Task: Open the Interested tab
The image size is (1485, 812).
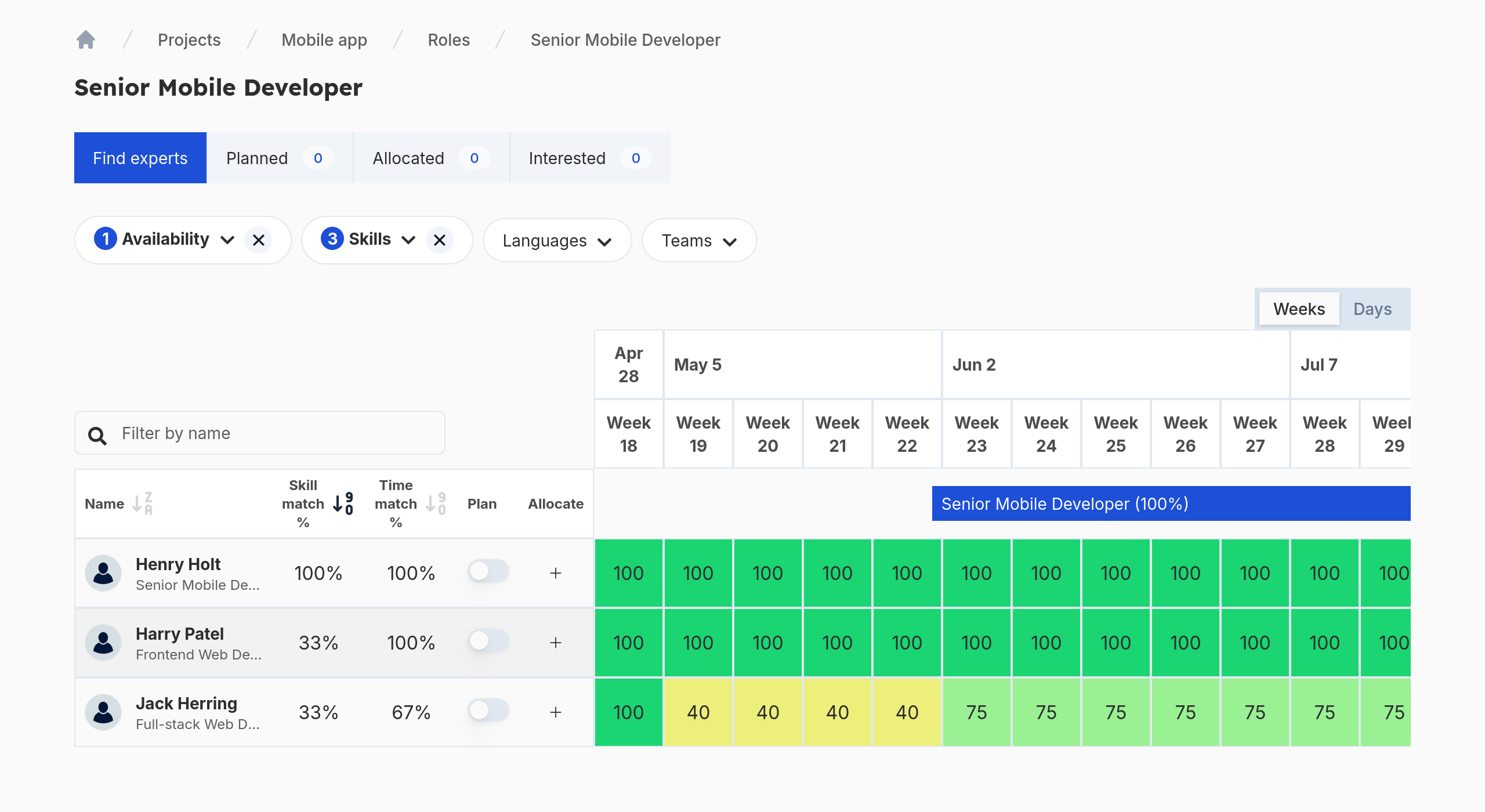Action: [589, 158]
